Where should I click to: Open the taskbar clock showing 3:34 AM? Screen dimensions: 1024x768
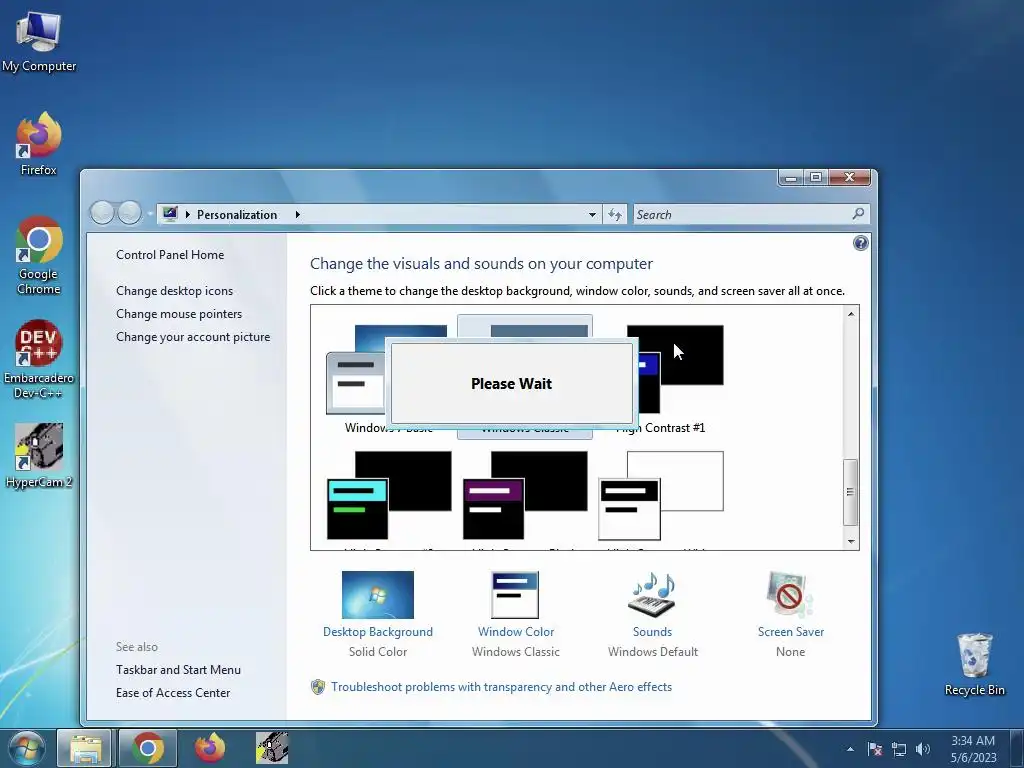tap(973, 749)
